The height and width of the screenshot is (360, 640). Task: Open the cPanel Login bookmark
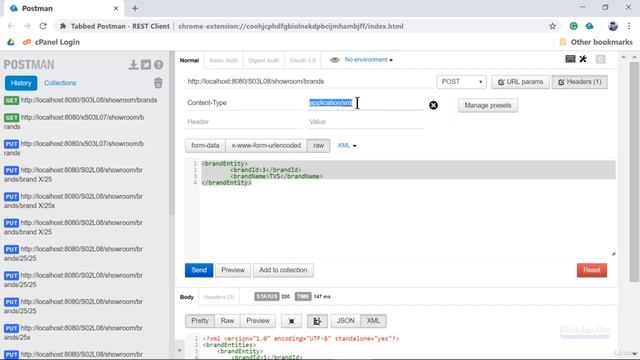(x=51, y=42)
